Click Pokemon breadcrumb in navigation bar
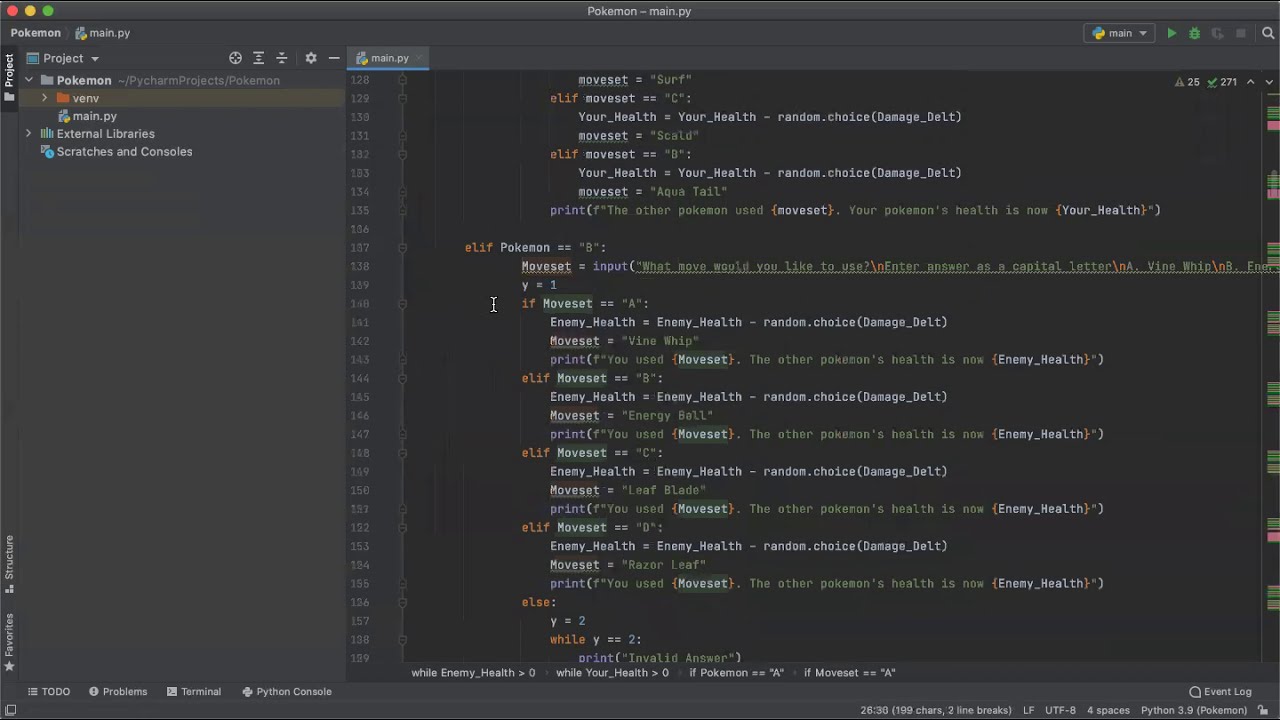Image resolution: width=1280 pixels, height=720 pixels. (36, 33)
